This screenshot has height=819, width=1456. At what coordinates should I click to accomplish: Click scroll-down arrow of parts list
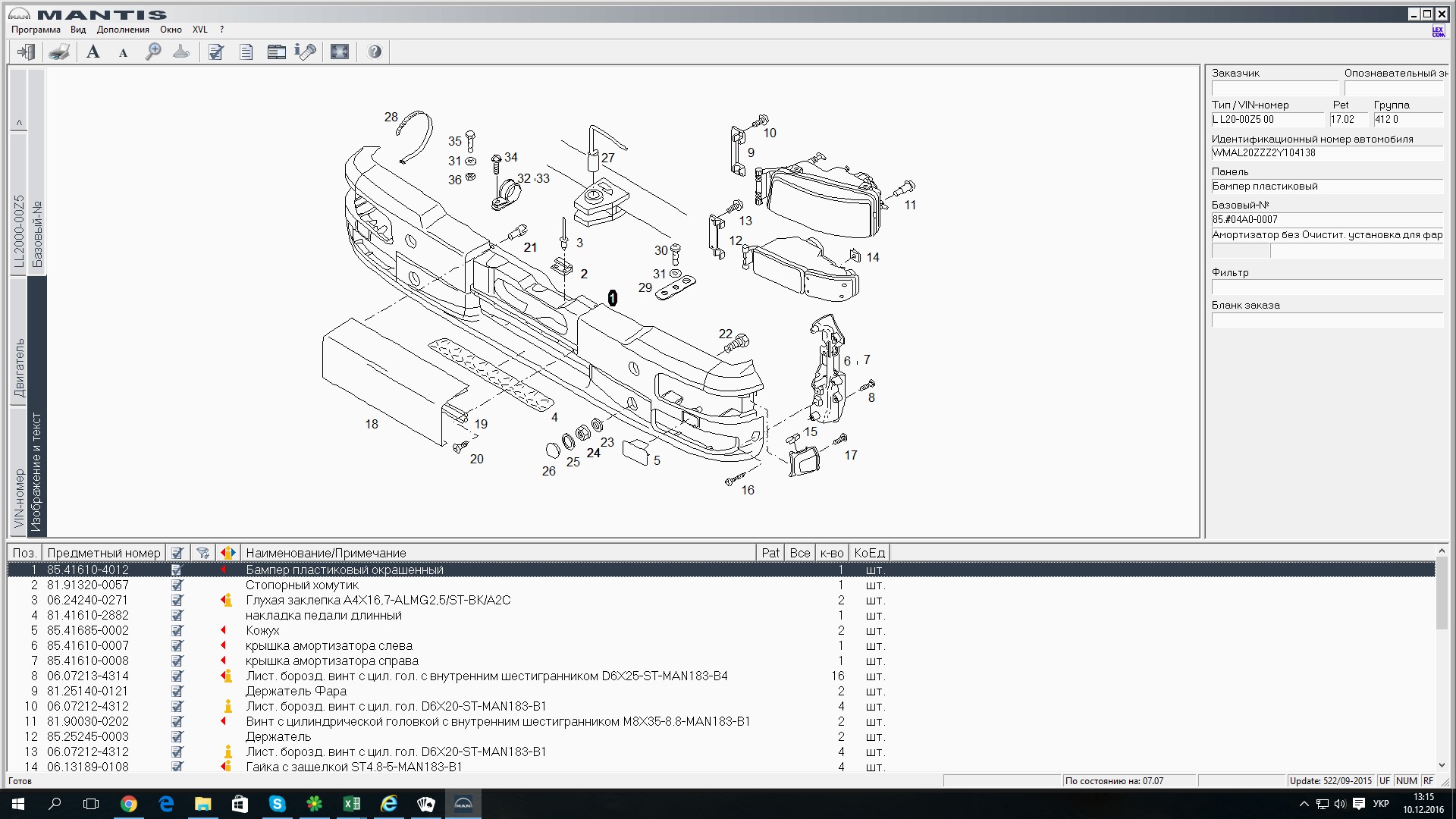click(x=1442, y=765)
